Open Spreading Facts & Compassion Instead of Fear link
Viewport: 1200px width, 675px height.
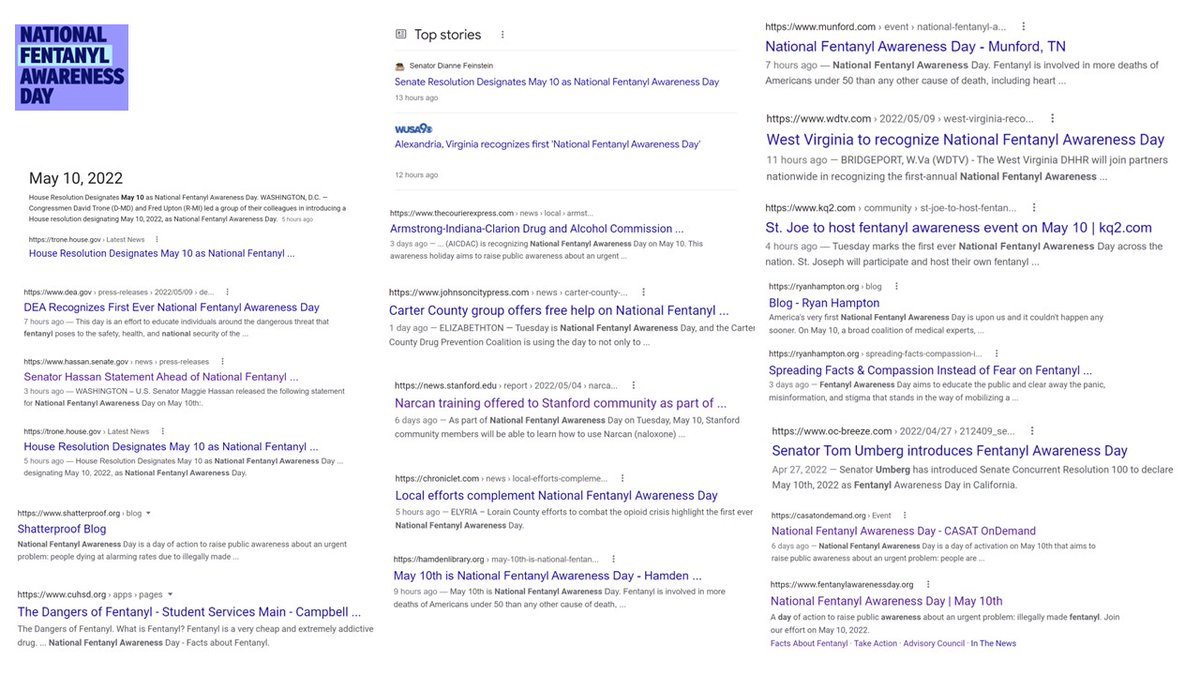pyautogui.click(x=930, y=371)
